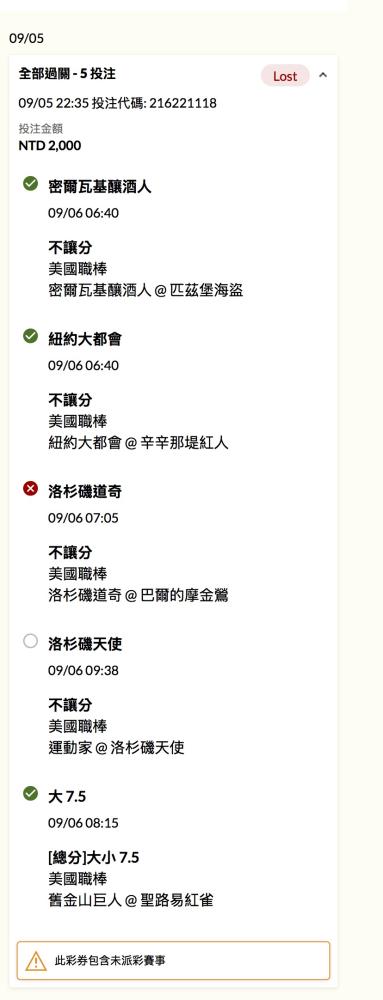Open match 舊金山巨人 @ 聖路易紅雀

[131, 901]
